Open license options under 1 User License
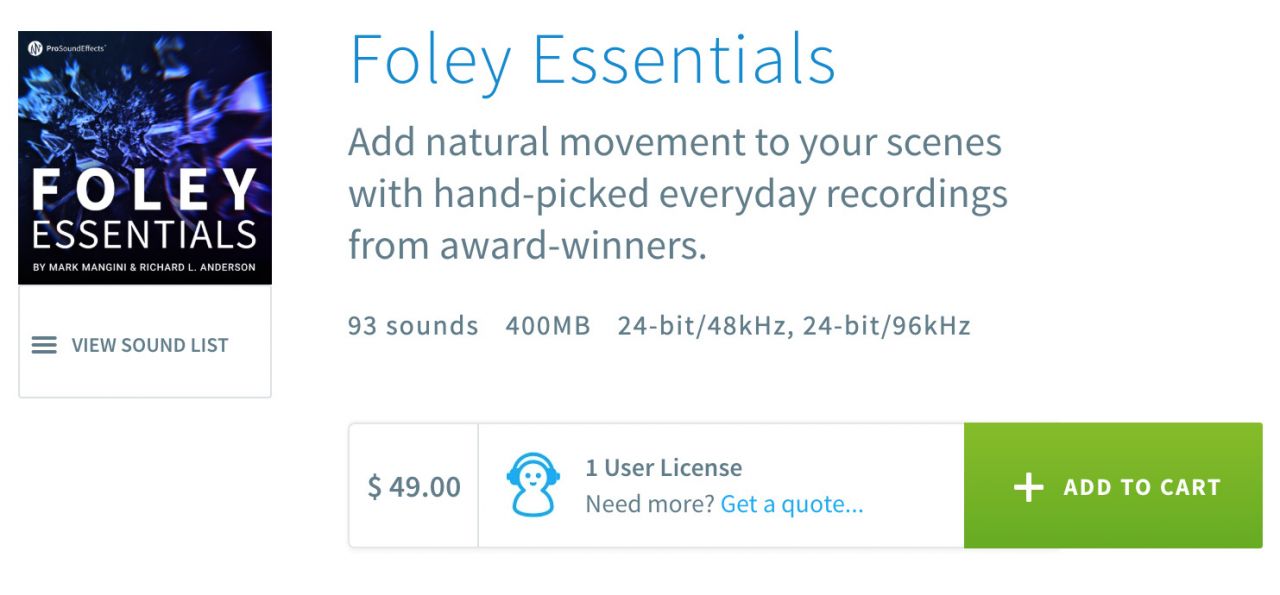This screenshot has width=1280, height=595. [663, 467]
